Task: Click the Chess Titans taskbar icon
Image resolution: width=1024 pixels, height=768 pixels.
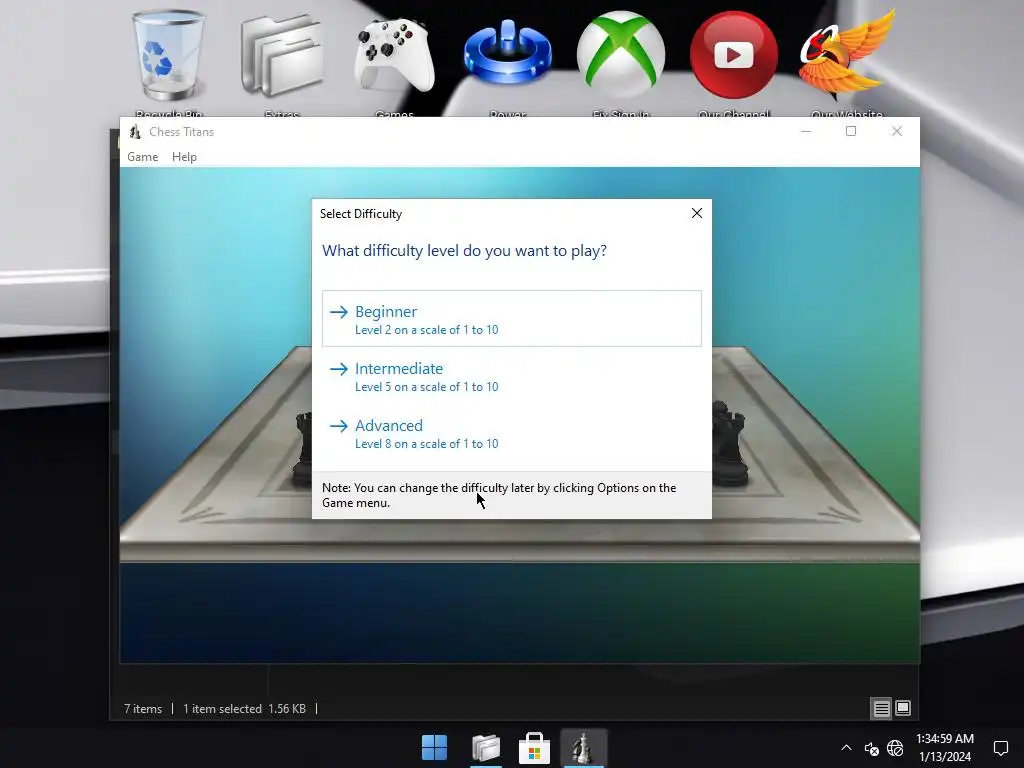Action: click(583, 748)
